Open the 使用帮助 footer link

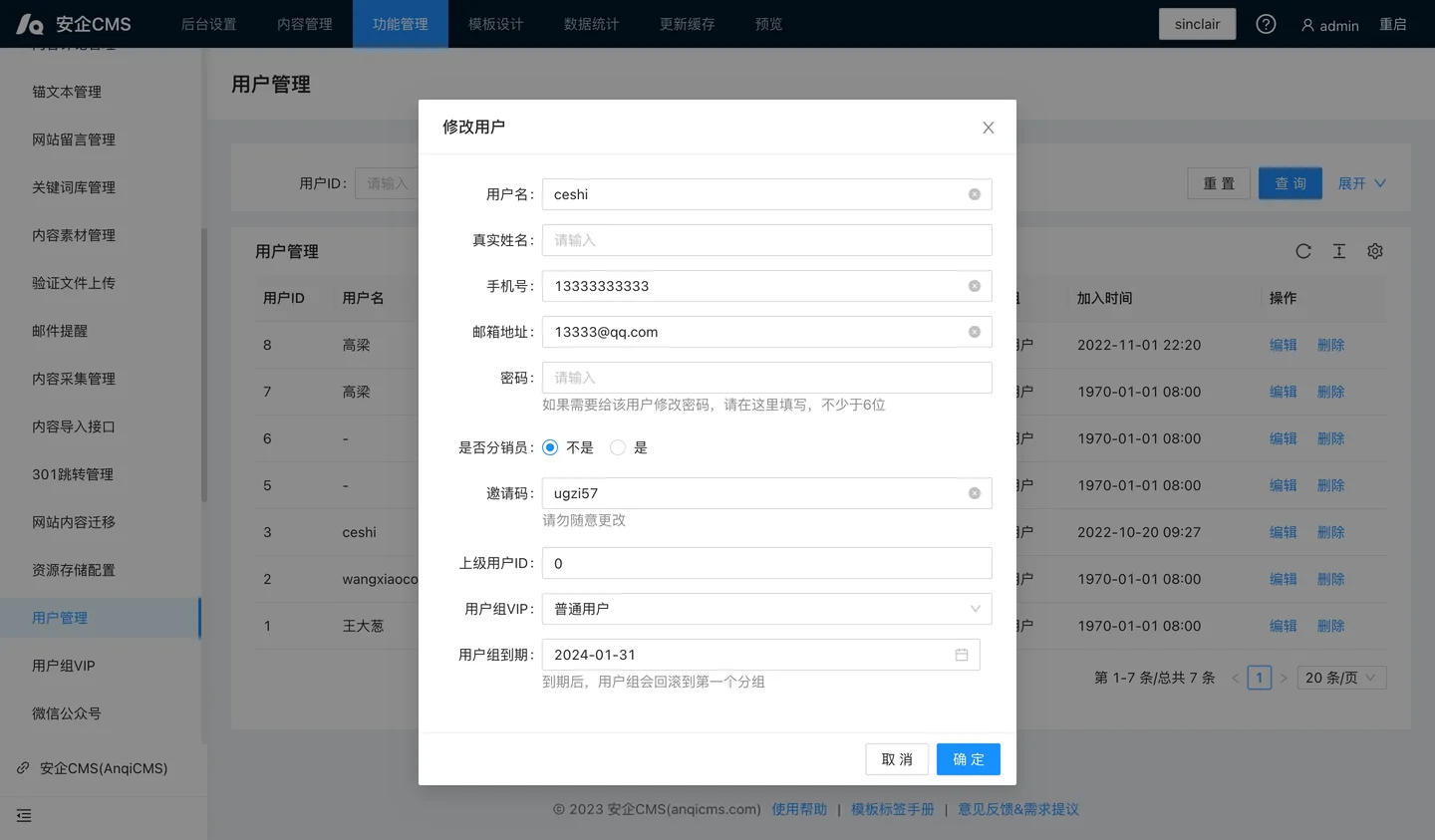pyautogui.click(x=799, y=809)
